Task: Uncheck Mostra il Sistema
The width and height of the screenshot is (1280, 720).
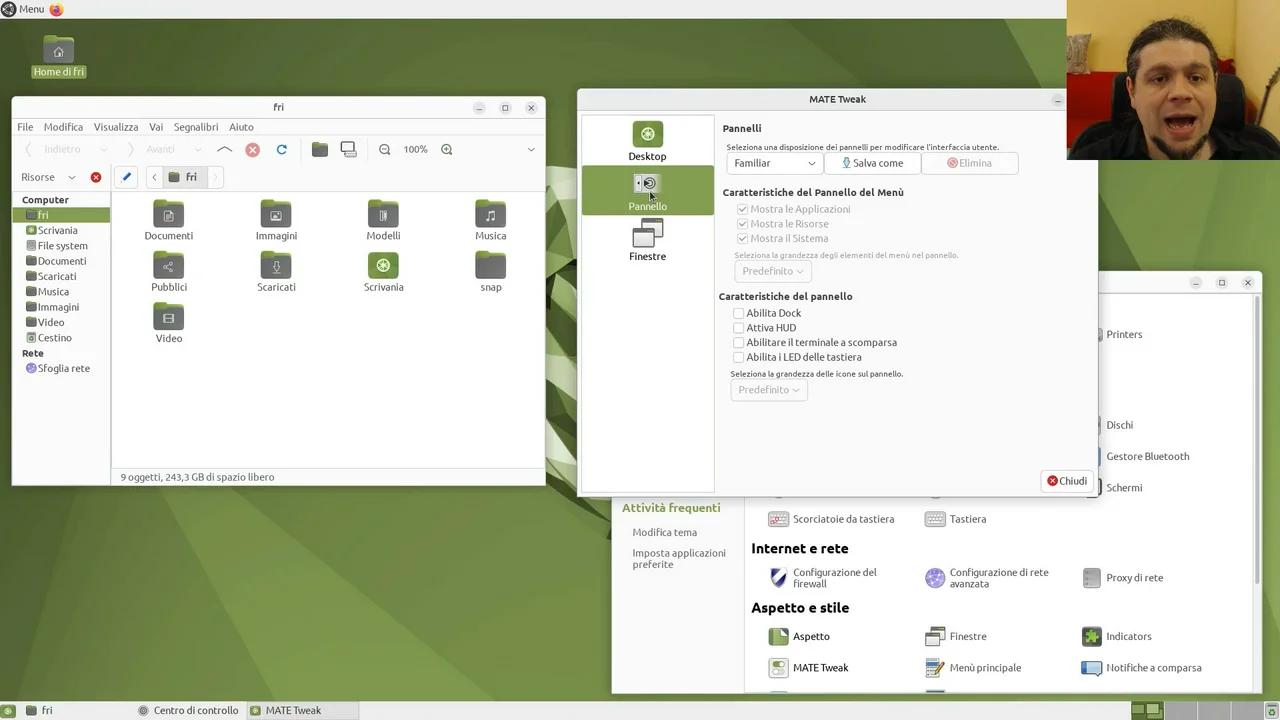Action: click(x=742, y=238)
